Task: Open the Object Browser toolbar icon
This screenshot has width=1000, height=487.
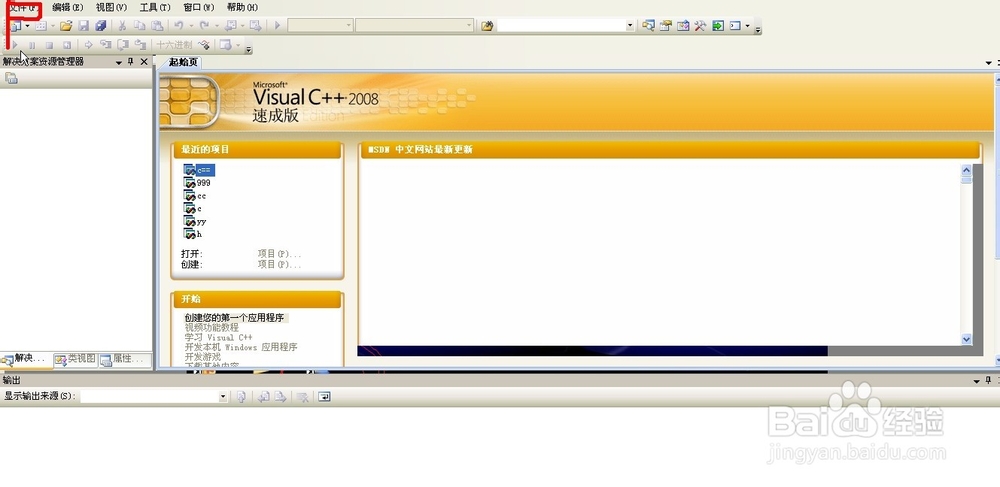Action: click(x=683, y=26)
